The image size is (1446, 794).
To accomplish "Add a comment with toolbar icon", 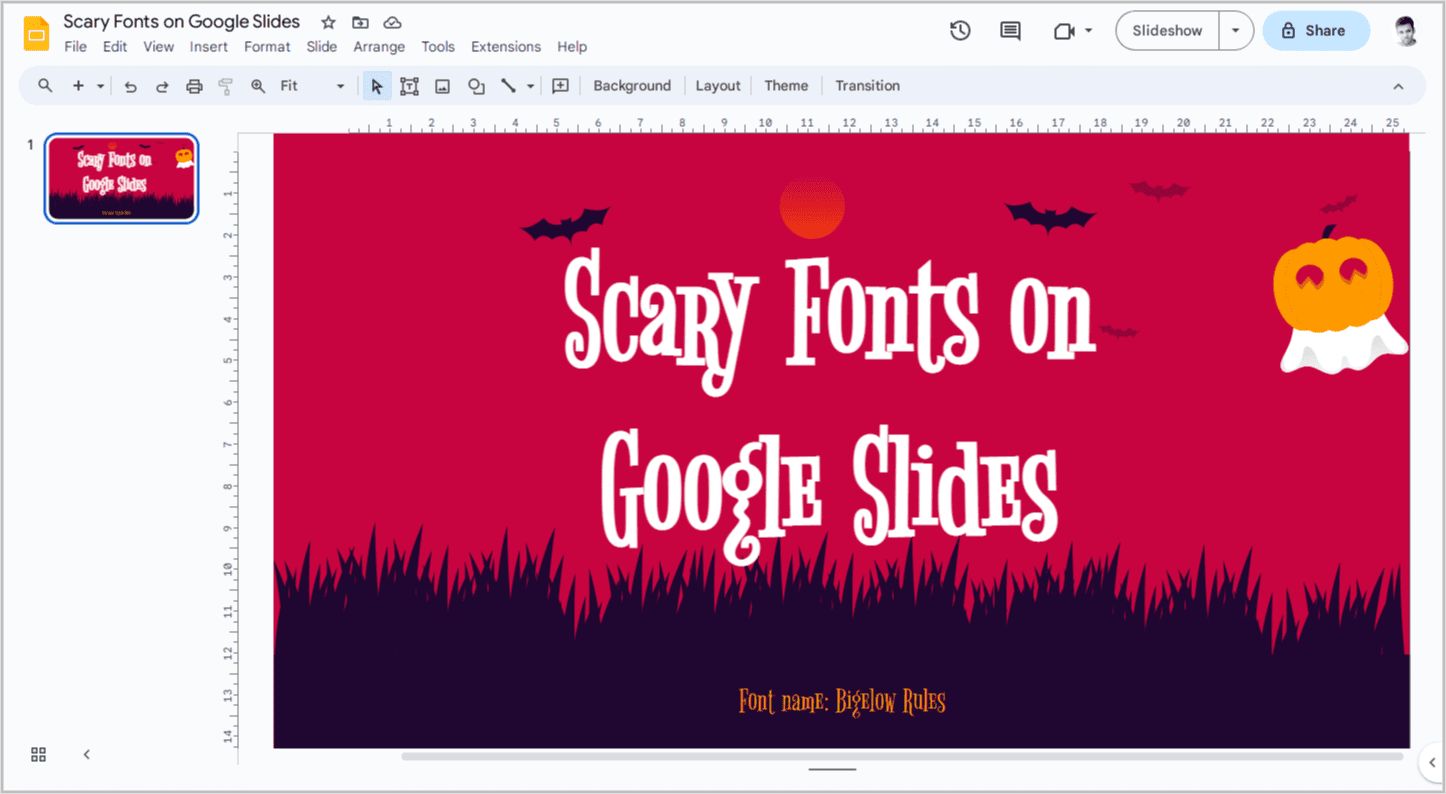I will coord(561,86).
